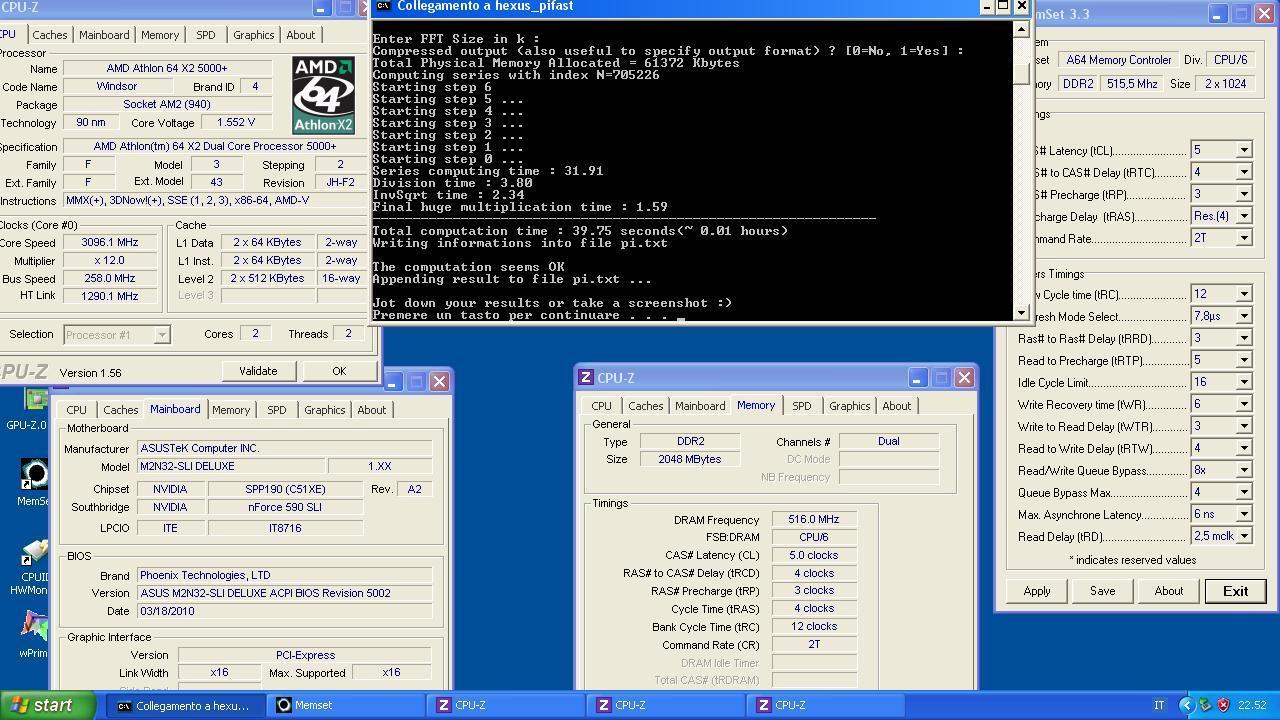Click the BIOS date 03/18/2010 field

coord(284,611)
